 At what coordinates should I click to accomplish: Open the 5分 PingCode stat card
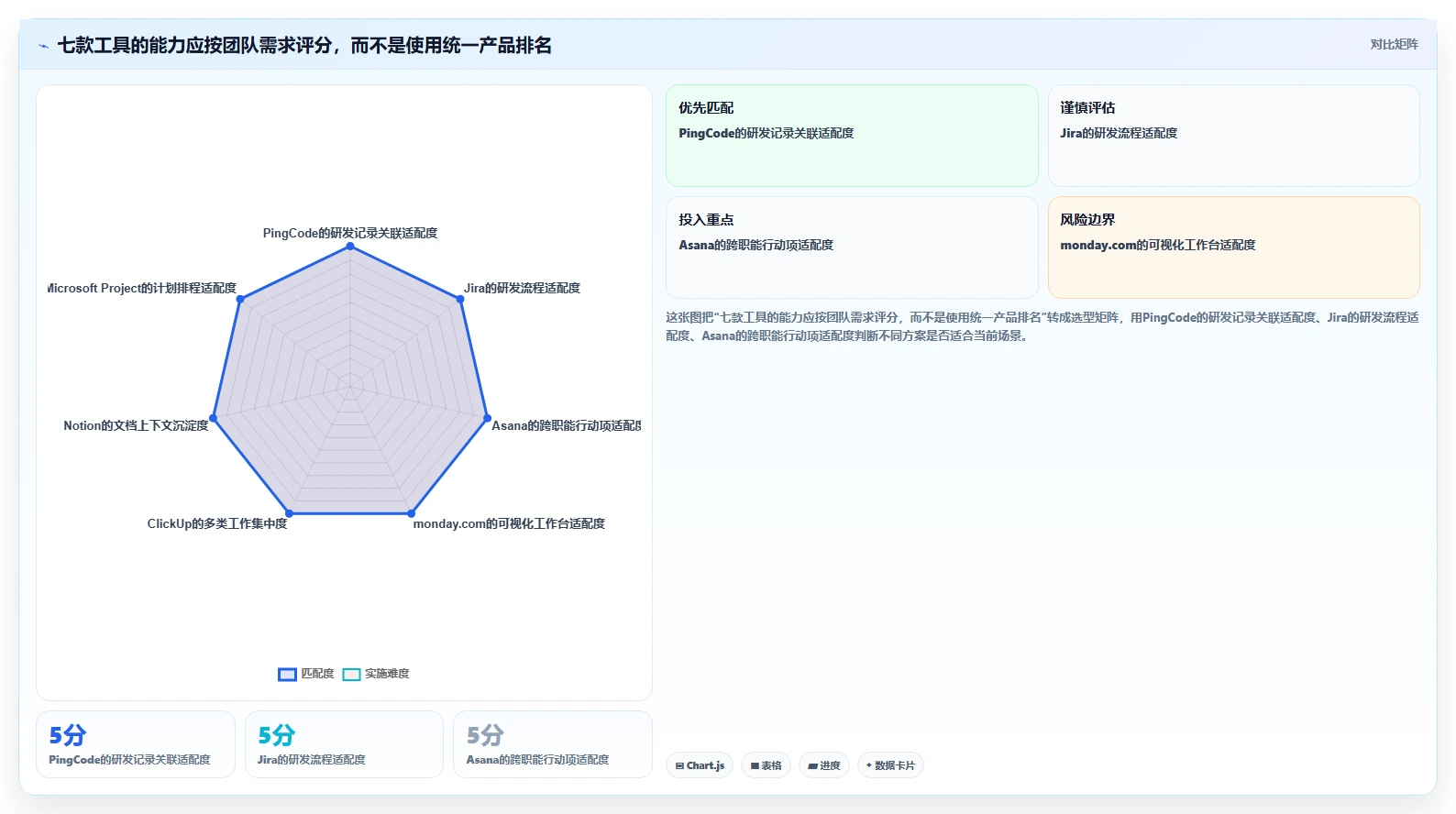[x=136, y=744]
